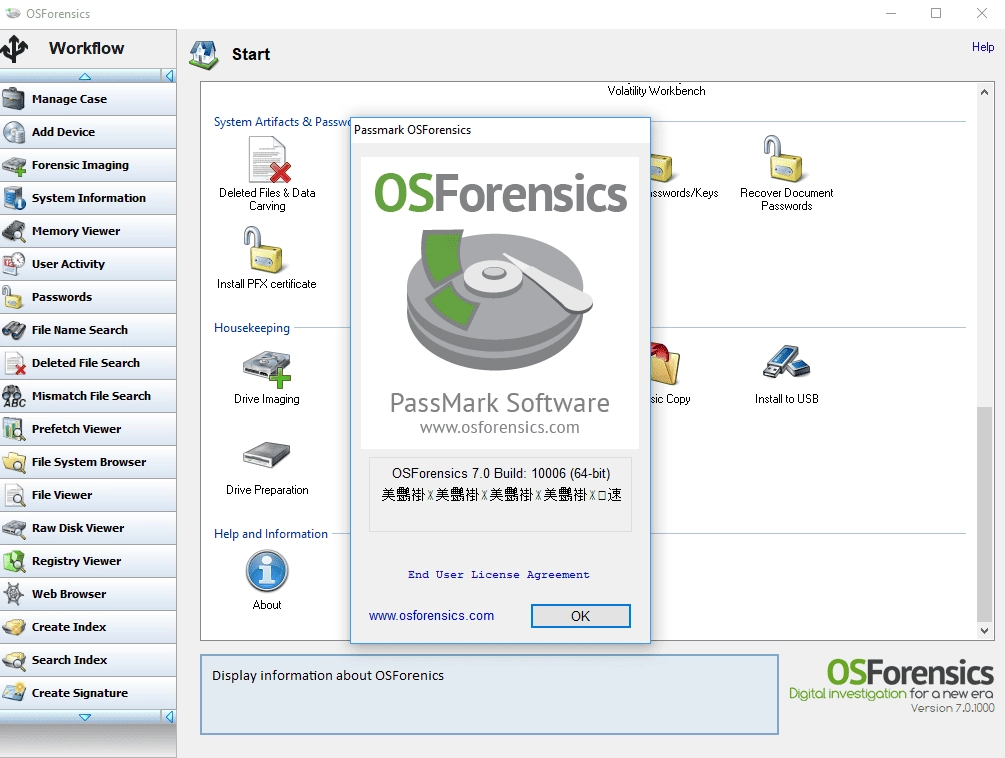The height and width of the screenshot is (758, 1005).
Task: Open Web Browser module
Action: [88, 594]
